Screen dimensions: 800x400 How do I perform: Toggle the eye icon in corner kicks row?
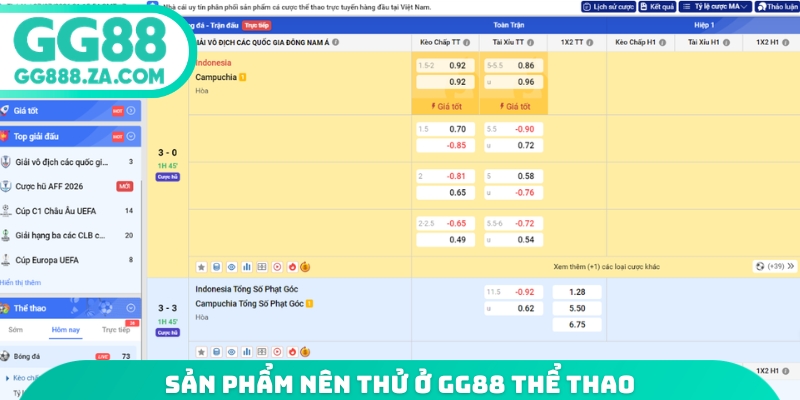pos(232,352)
